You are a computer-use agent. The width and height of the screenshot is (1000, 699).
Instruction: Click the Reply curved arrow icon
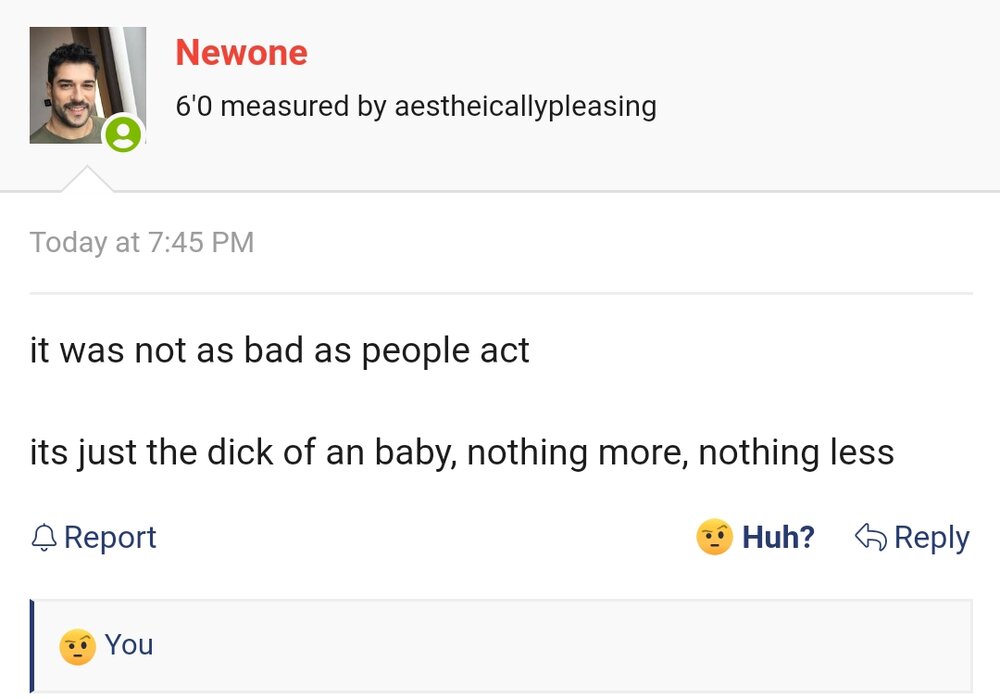coord(870,537)
